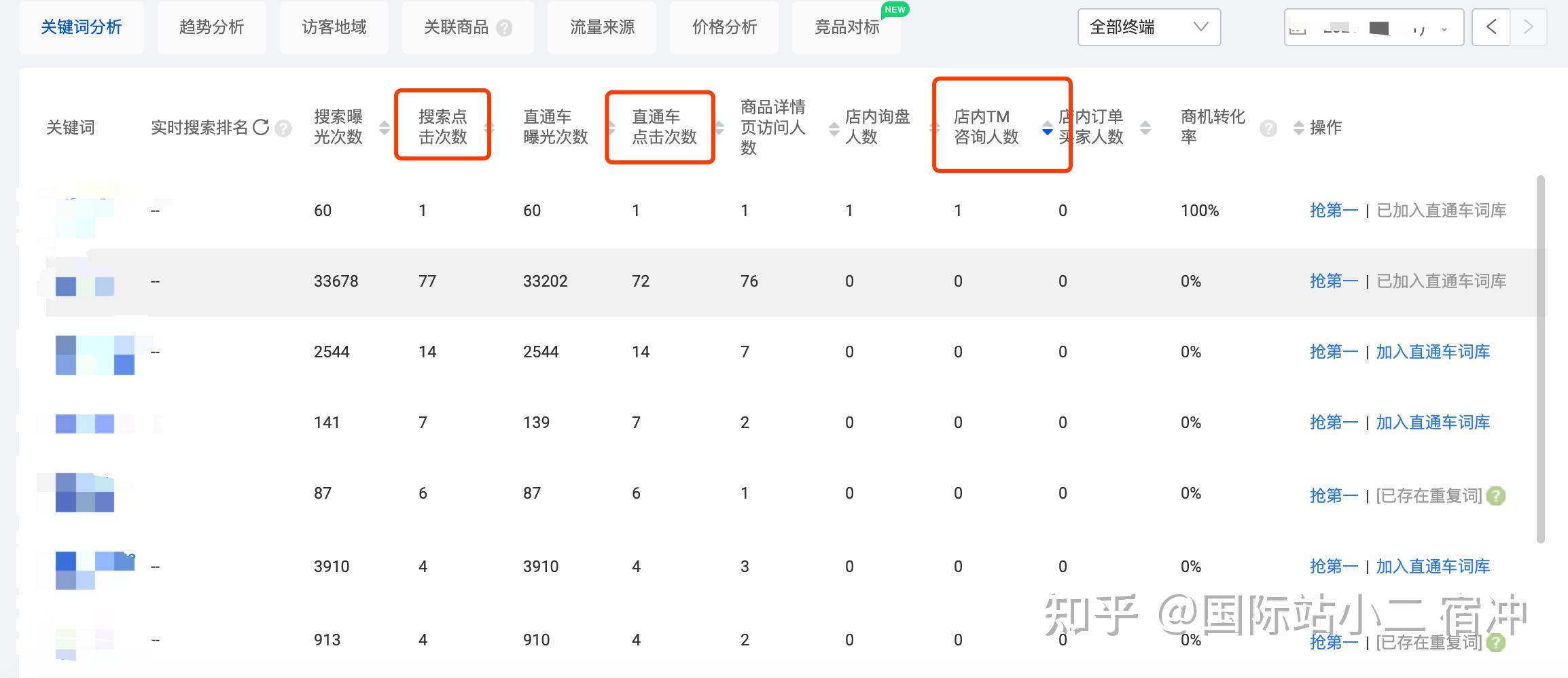
Task: Go to previous date period arrow
Action: 1491,27
